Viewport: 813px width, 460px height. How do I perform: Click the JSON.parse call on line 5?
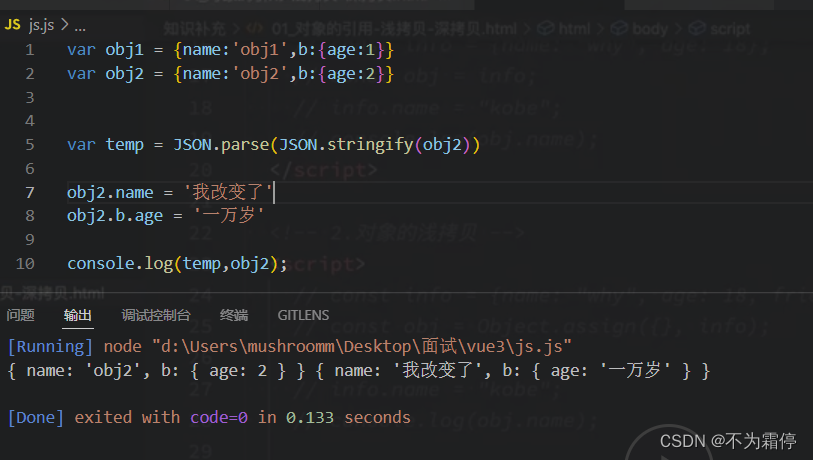[x=221, y=144]
